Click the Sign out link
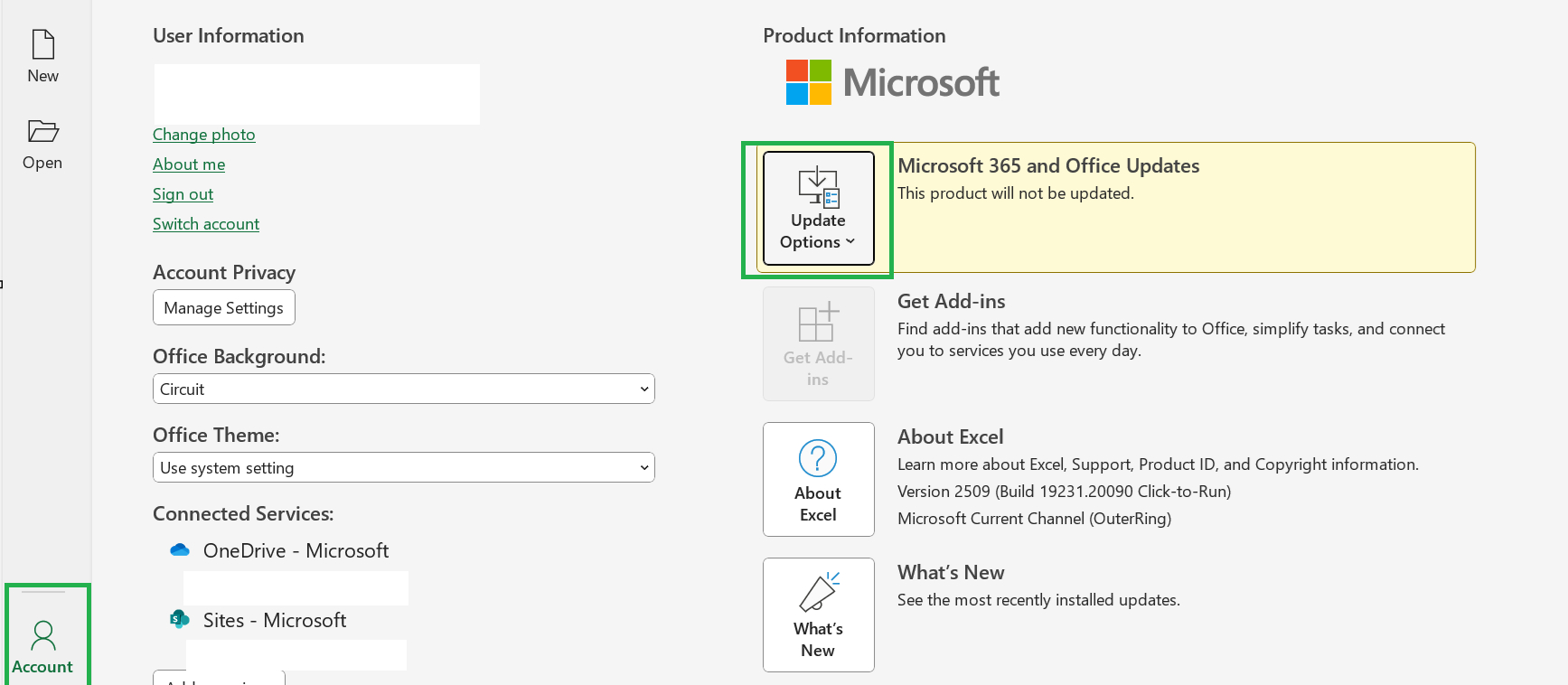The image size is (1568, 685). coord(183,194)
